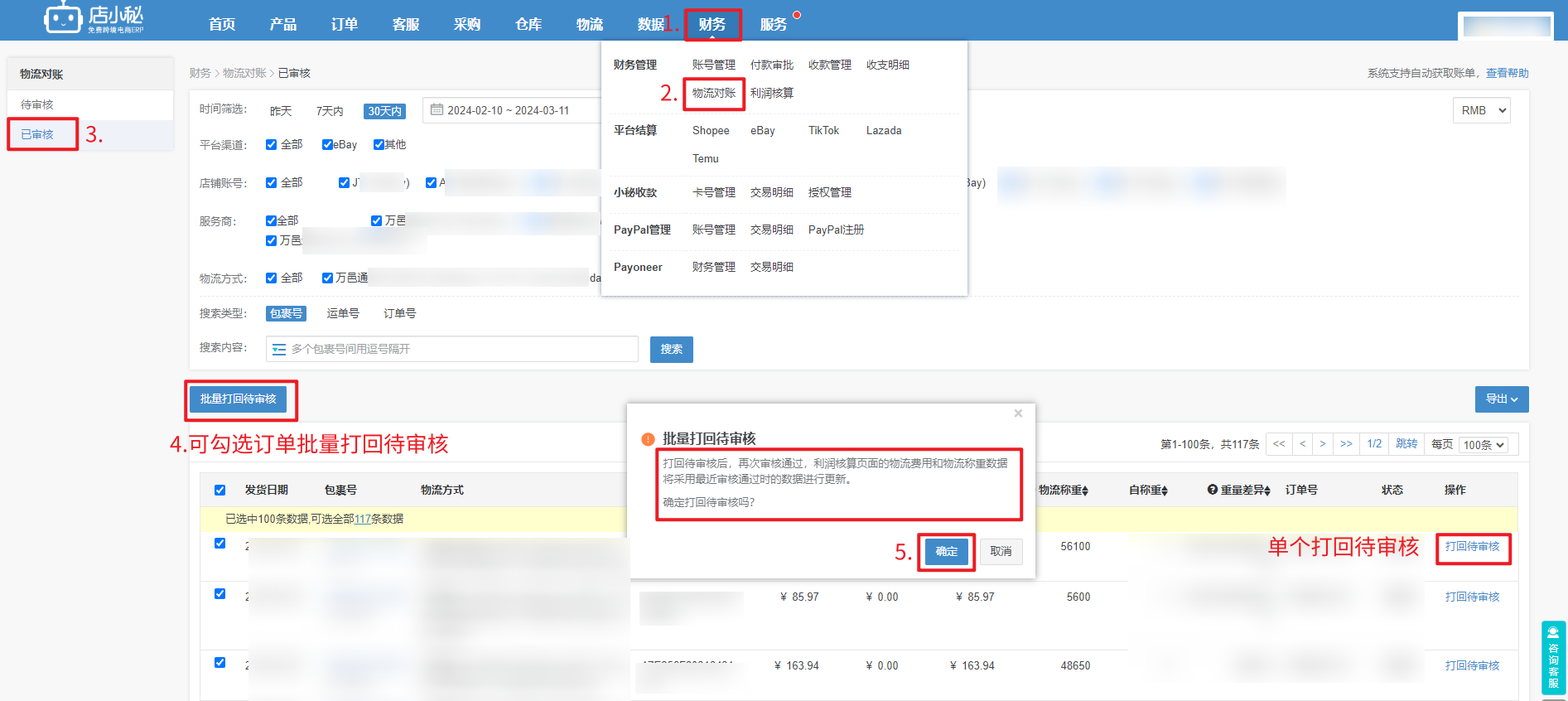Click the calendar icon in date range field
1568x701 pixels.
437,110
